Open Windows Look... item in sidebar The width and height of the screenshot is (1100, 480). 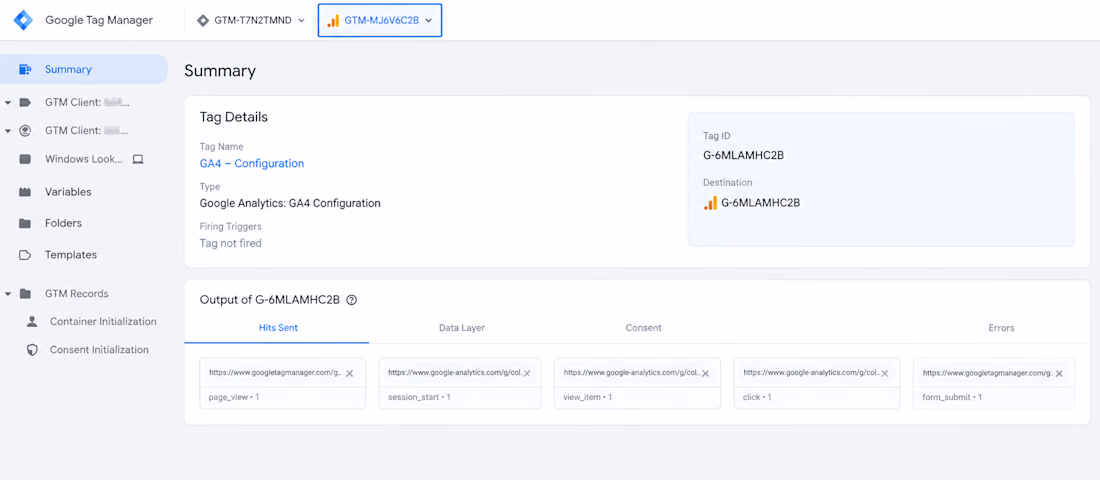tap(83, 159)
